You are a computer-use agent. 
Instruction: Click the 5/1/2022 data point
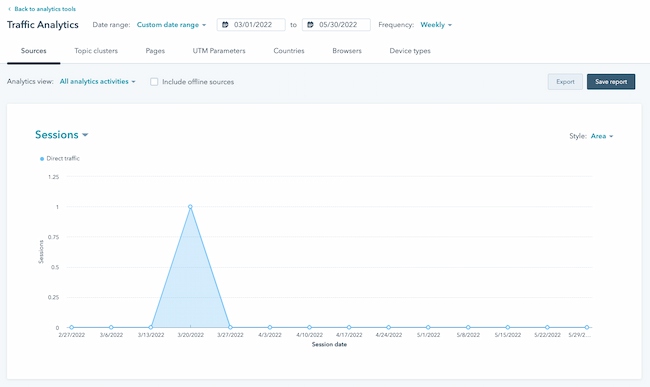click(428, 327)
